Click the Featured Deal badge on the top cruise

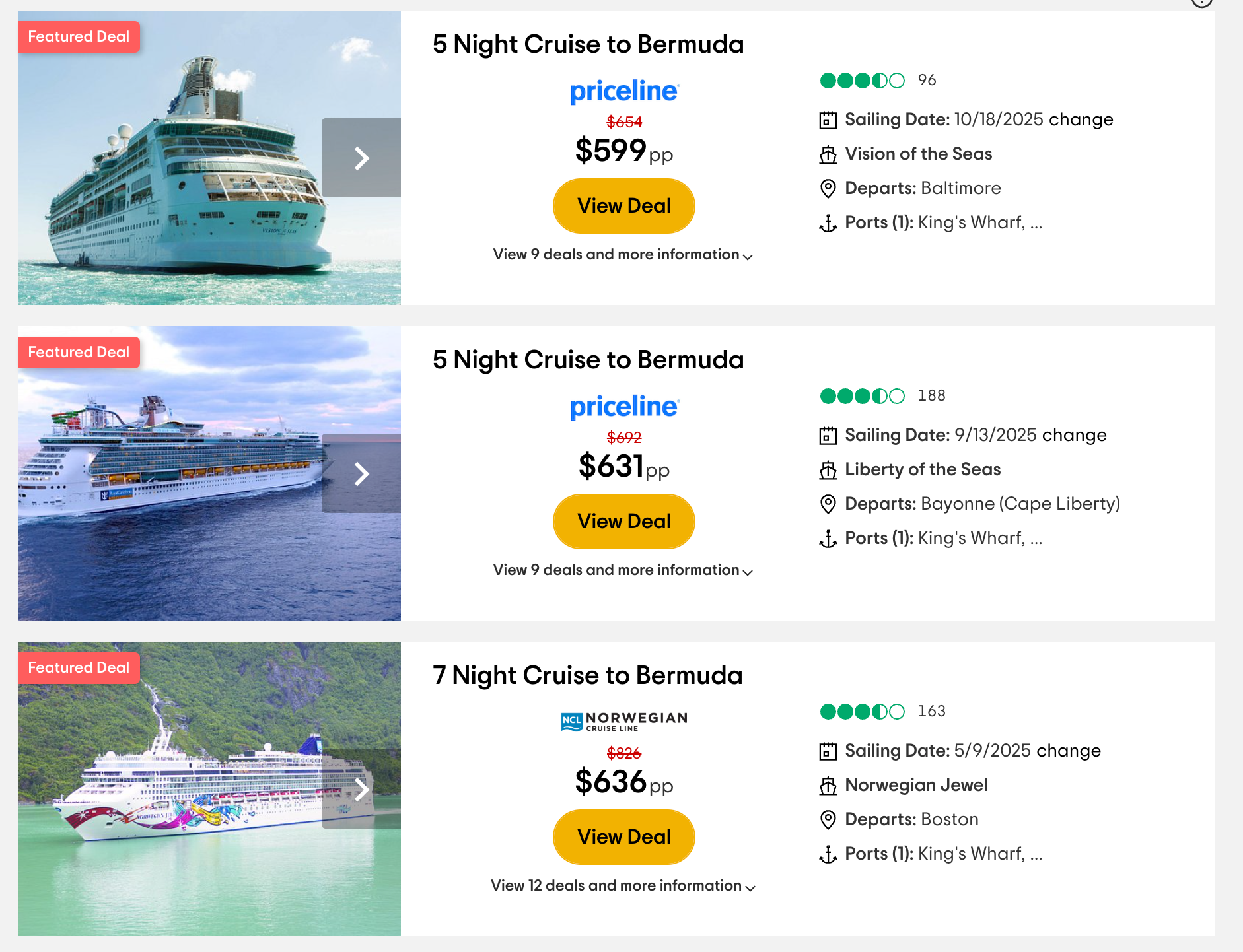click(x=78, y=36)
